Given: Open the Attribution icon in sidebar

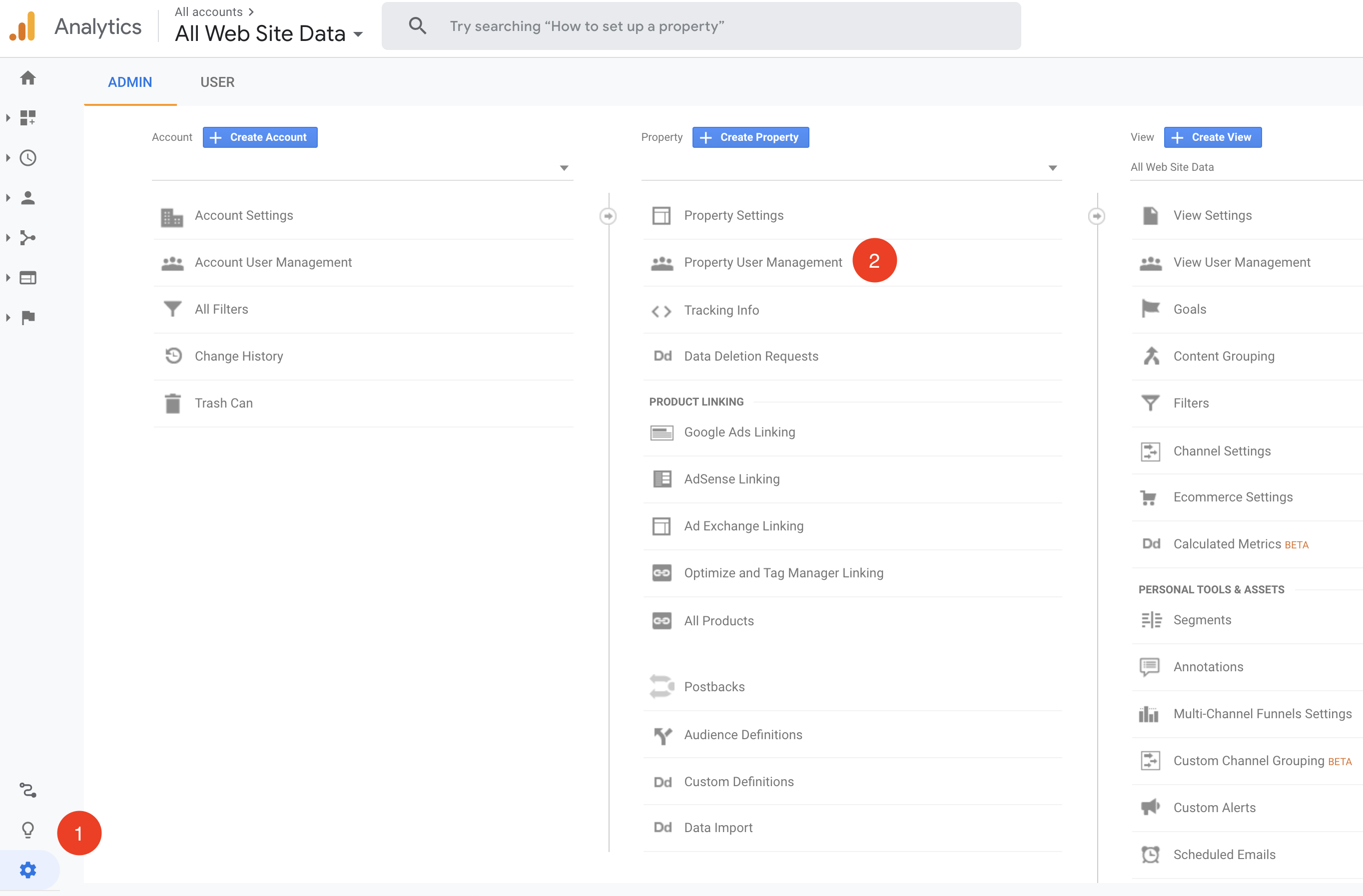Looking at the screenshot, I should pos(27,790).
